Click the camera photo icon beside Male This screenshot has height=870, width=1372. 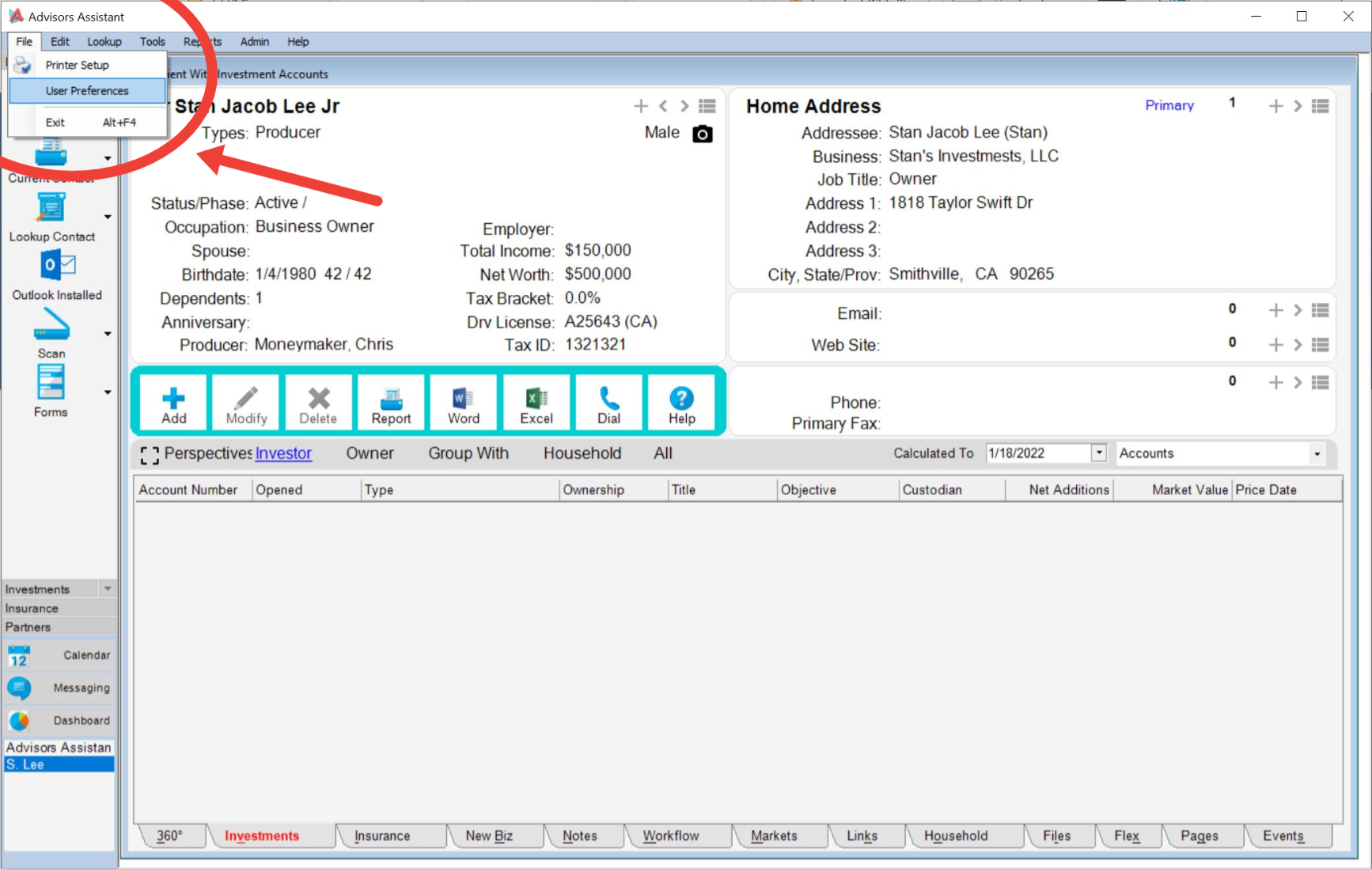click(x=703, y=134)
